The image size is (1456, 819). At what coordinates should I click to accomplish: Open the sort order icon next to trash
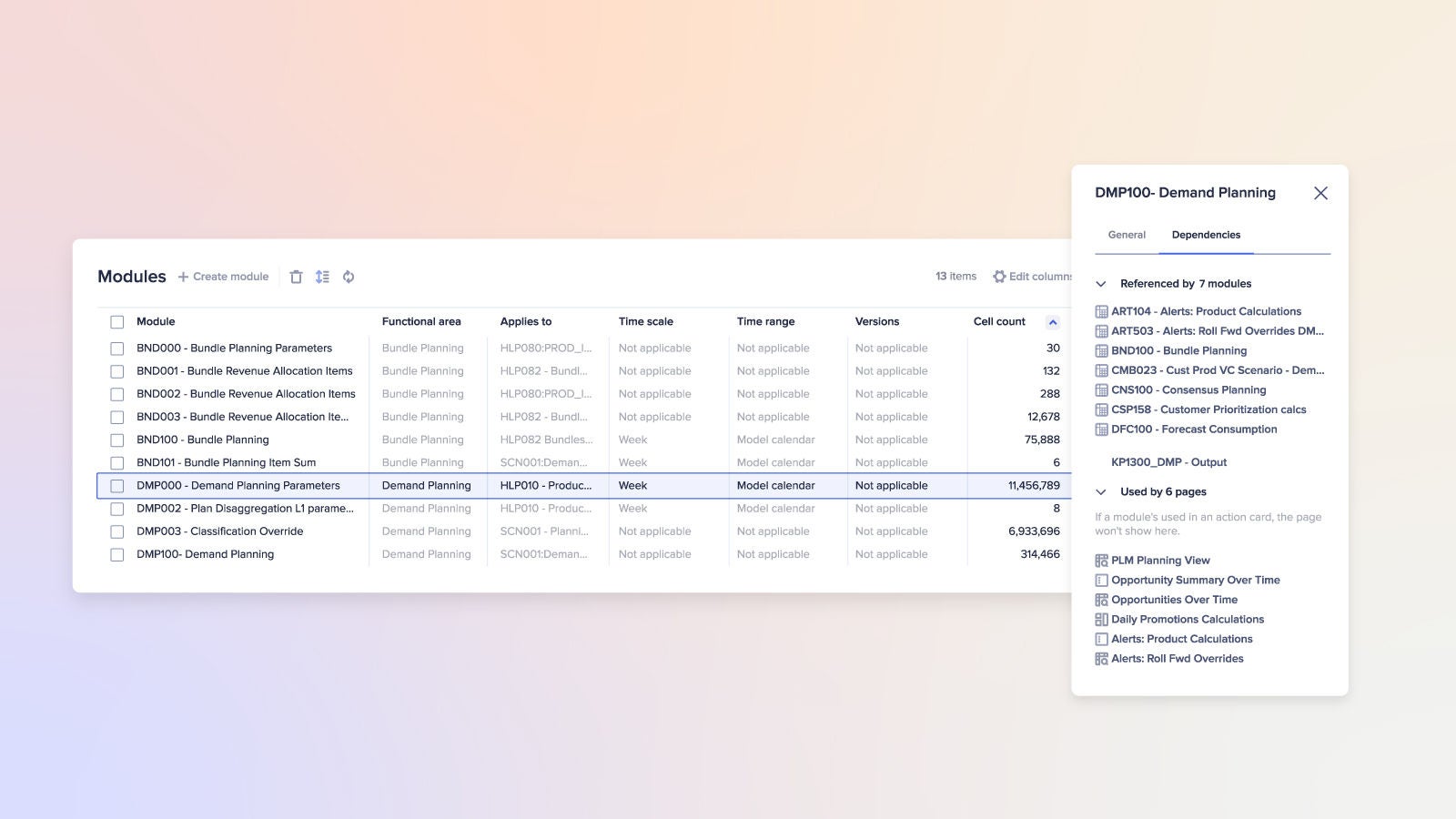pos(322,277)
